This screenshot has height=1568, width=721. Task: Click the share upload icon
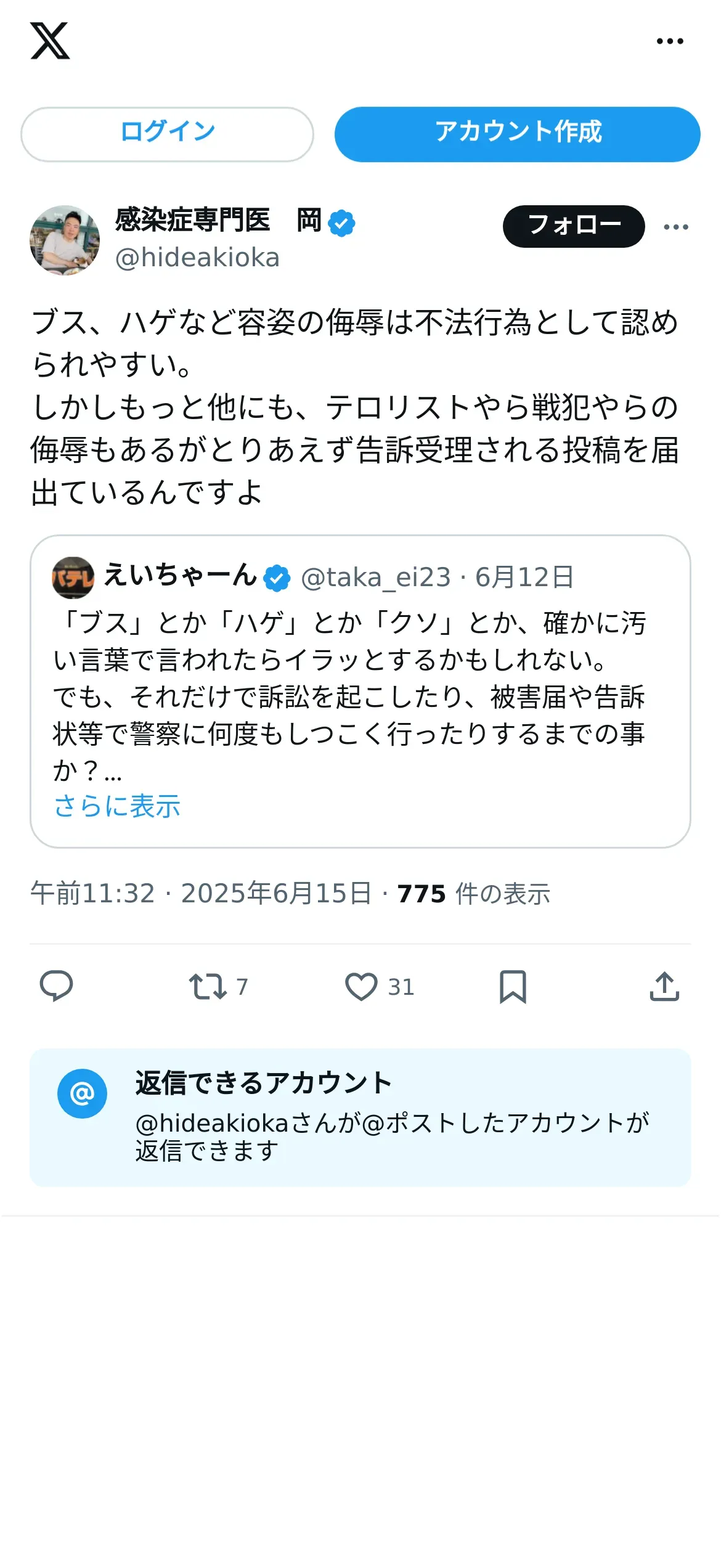click(664, 986)
